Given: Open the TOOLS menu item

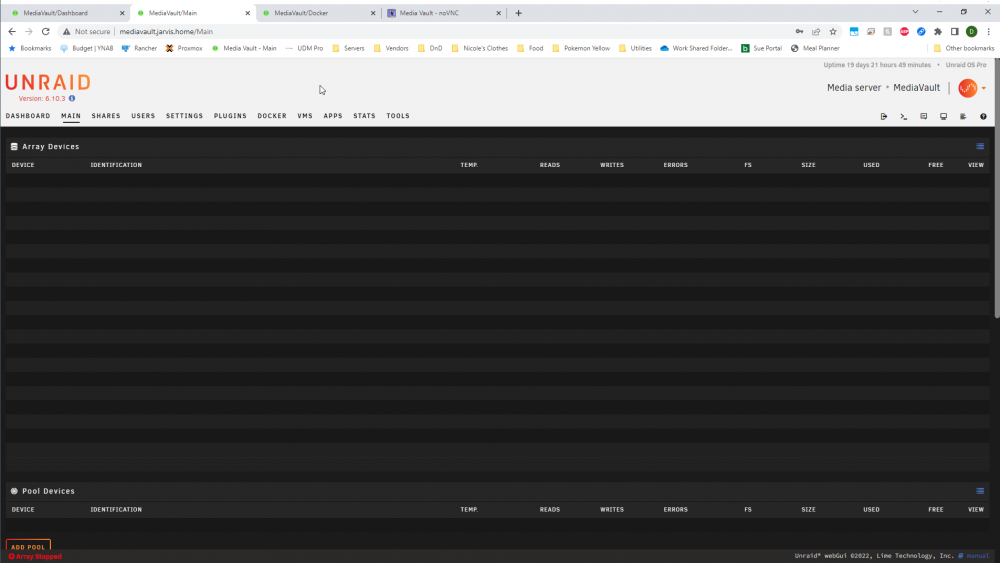Looking at the screenshot, I should coord(398,116).
